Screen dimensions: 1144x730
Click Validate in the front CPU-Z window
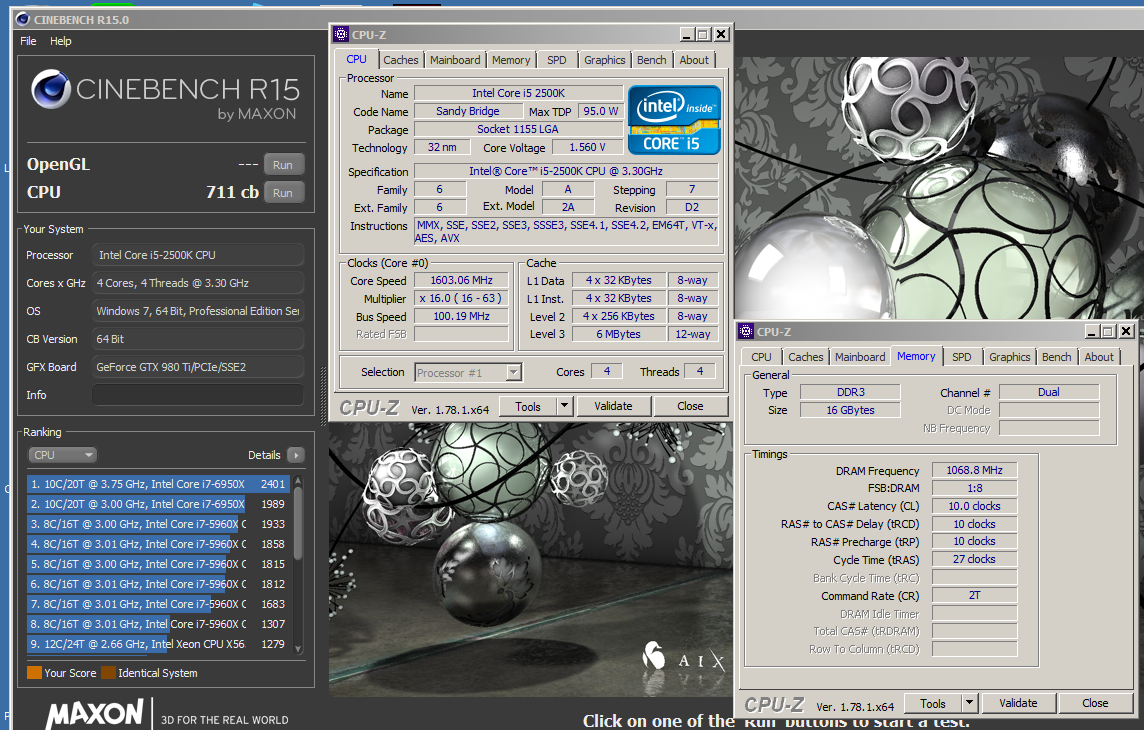click(x=613, y=406)
